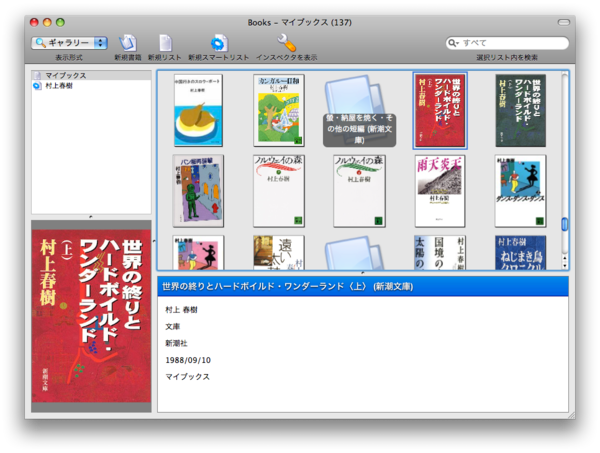Click the selected book title header bar
Screen dimensions: 600x453
(363, 287)
